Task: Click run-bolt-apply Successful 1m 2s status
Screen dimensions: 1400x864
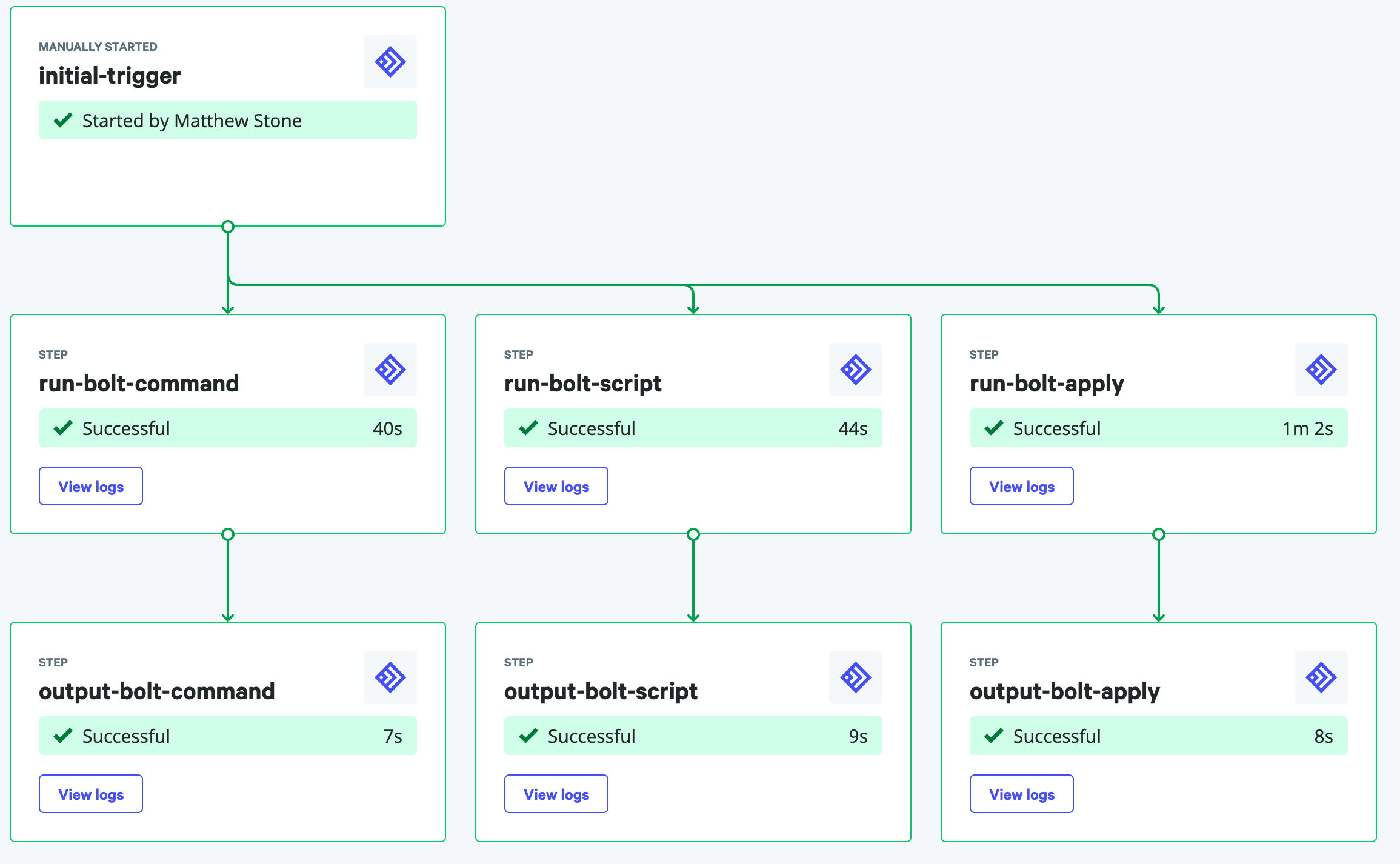Action: 1158,428
